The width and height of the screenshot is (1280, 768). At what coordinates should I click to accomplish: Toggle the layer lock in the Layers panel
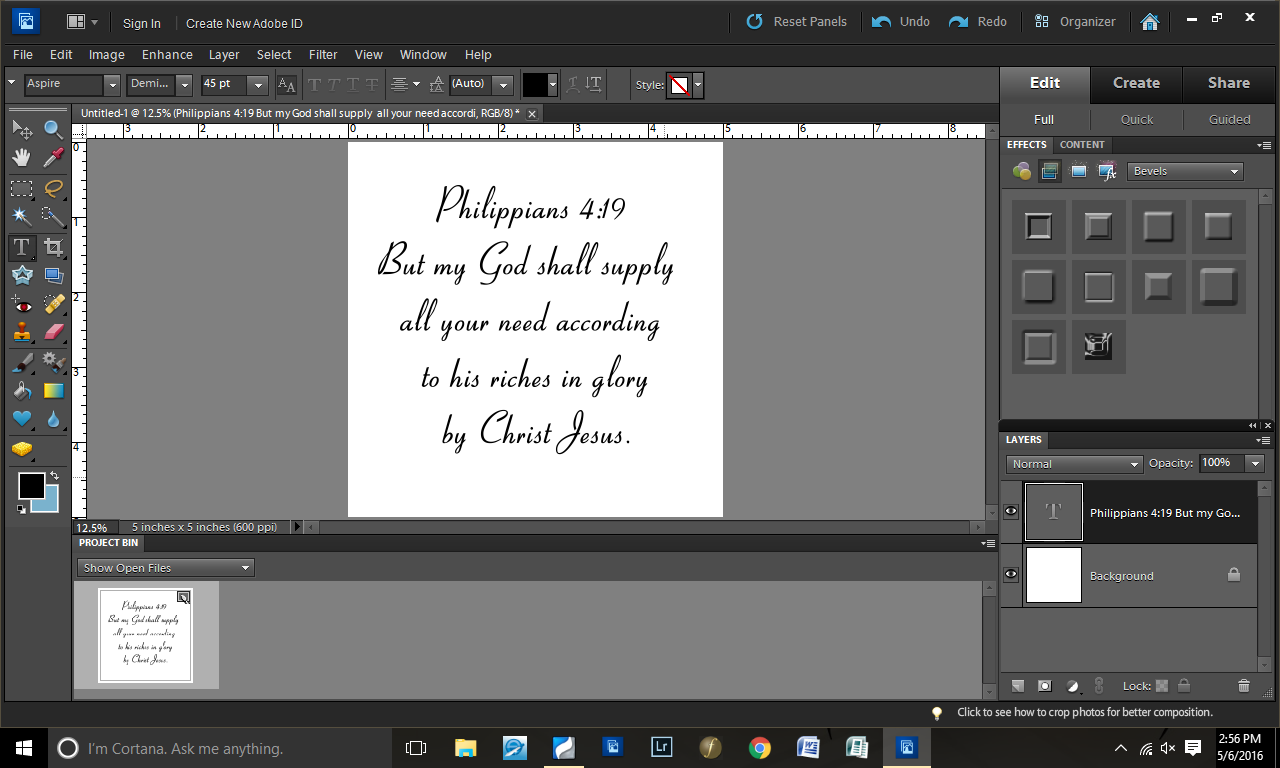click(1185, 686)
